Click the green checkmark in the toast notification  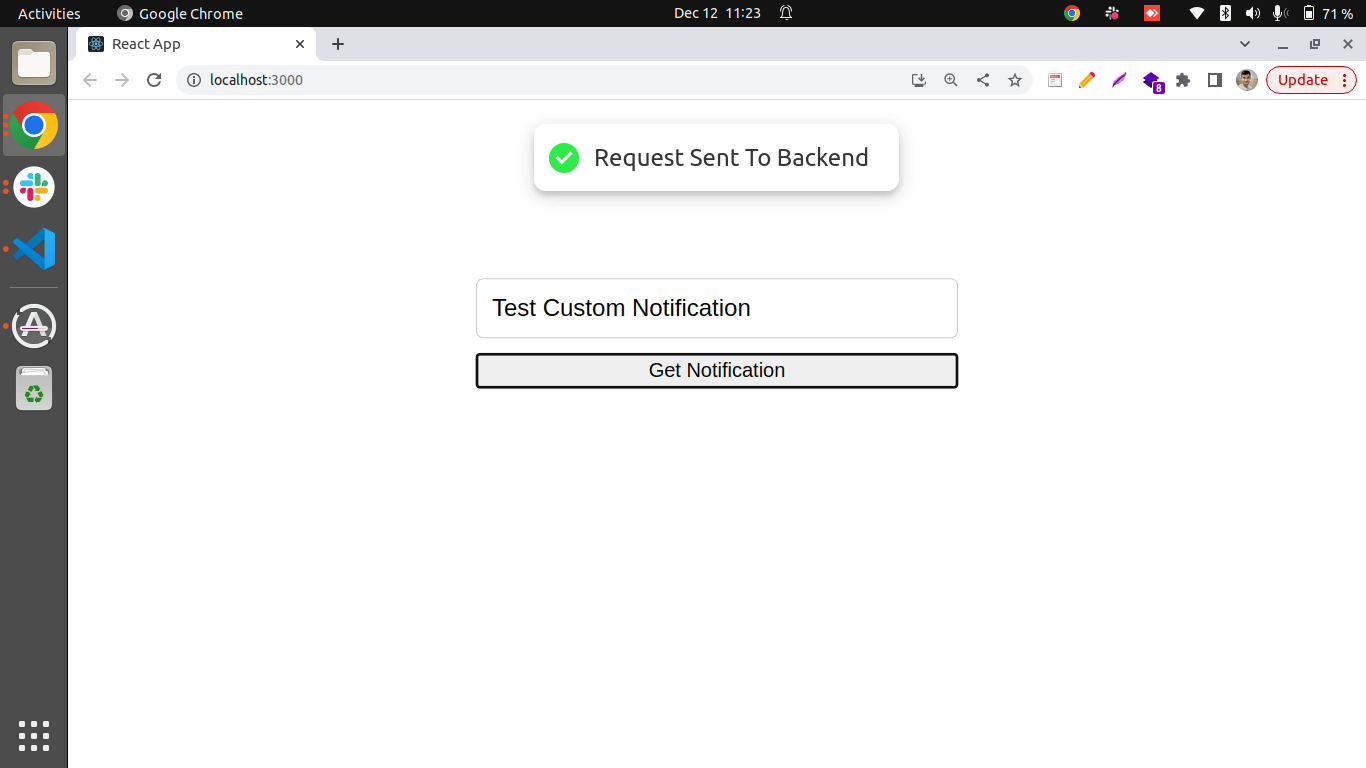563,158
